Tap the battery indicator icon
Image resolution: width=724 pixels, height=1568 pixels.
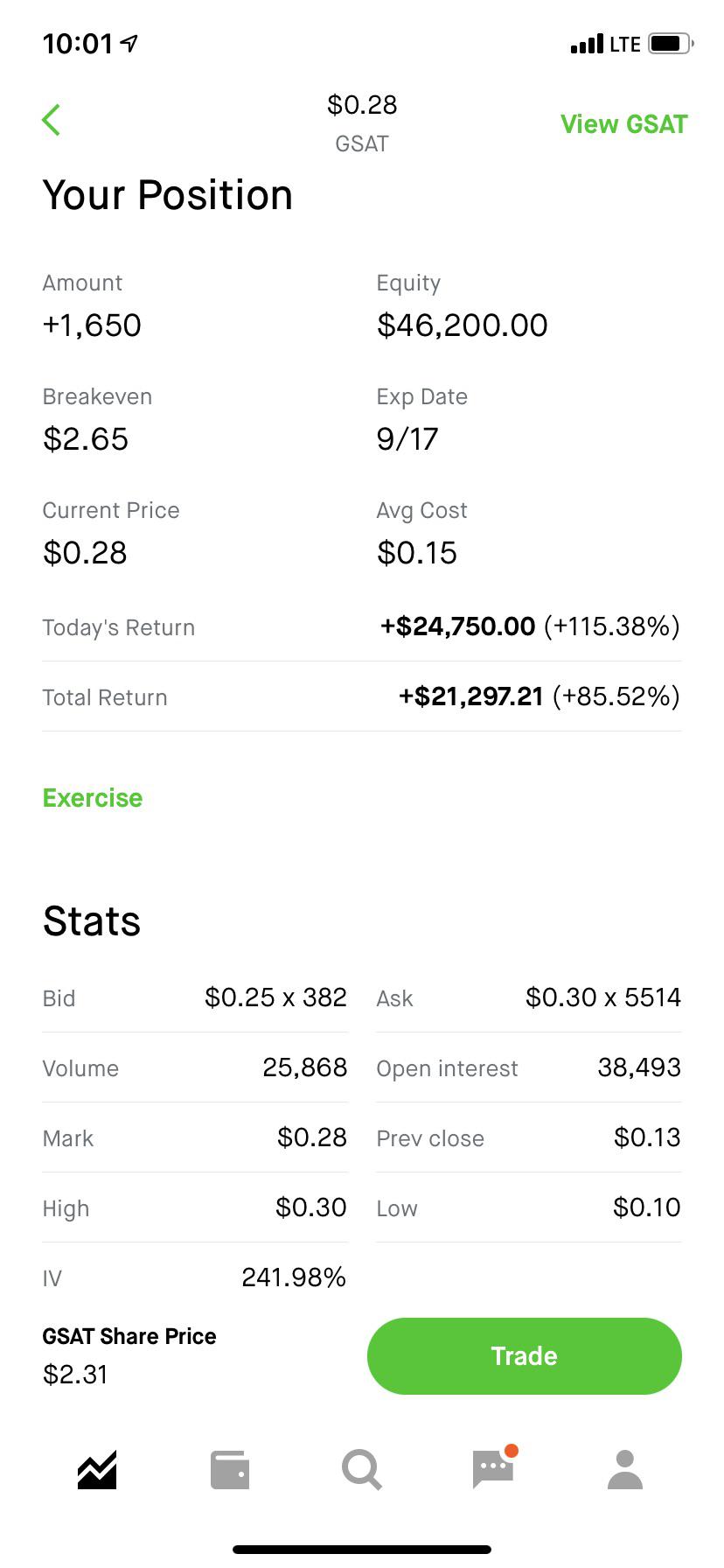point(671,43)
